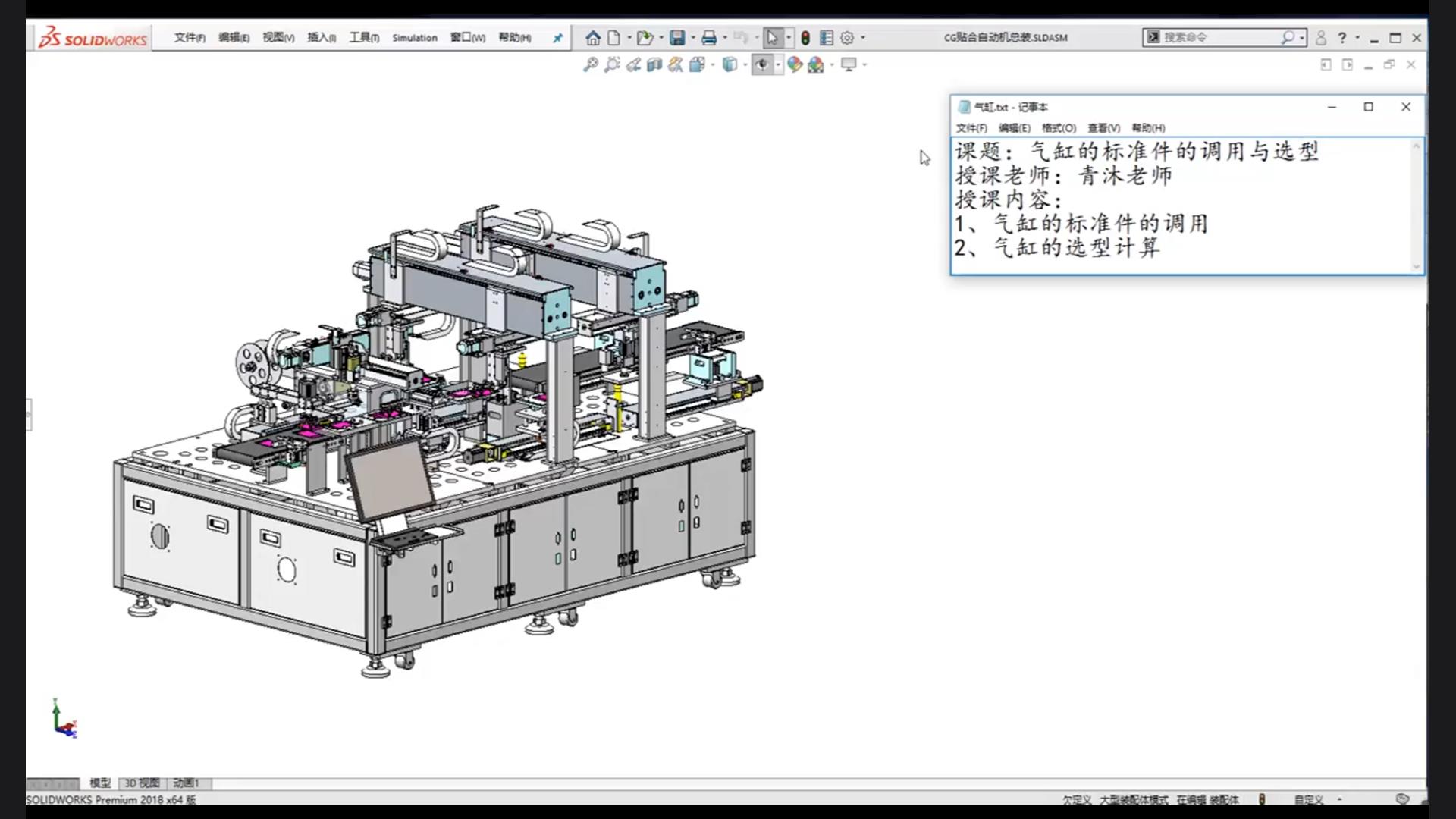Open Notepad 帮助(H) menu
This screenshot has height=819, width=1456.
(1148, 128)
